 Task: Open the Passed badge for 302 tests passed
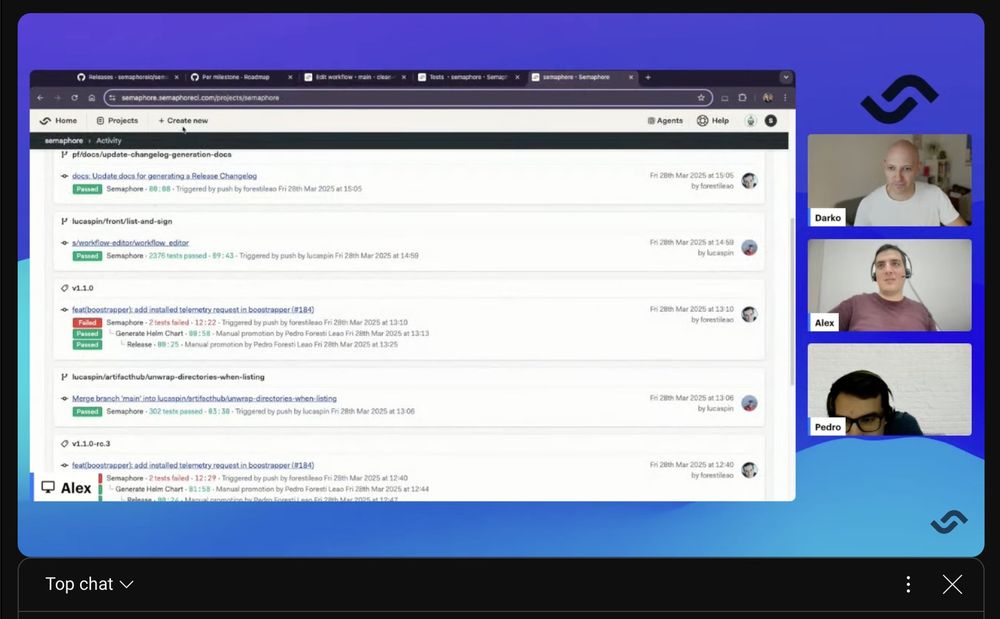87,412
